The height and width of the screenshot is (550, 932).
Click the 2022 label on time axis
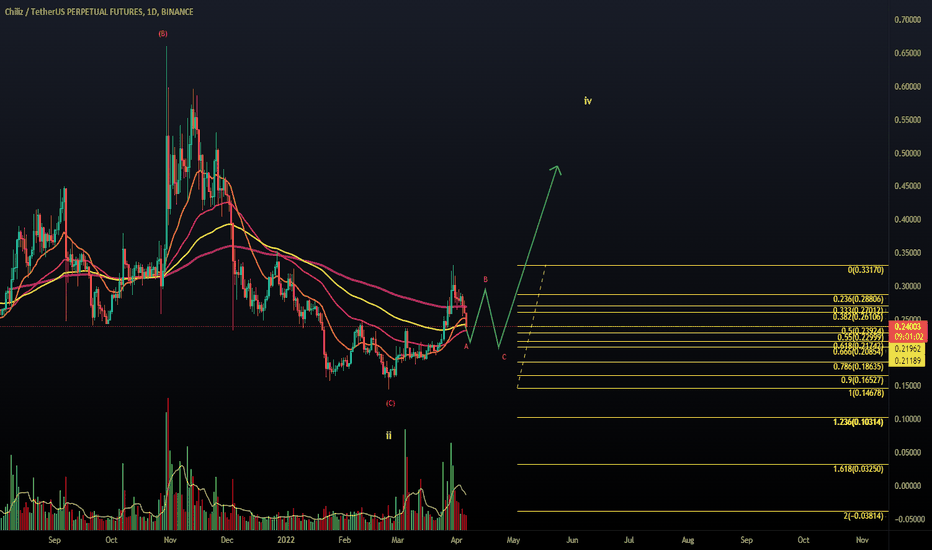click(286, 540)
